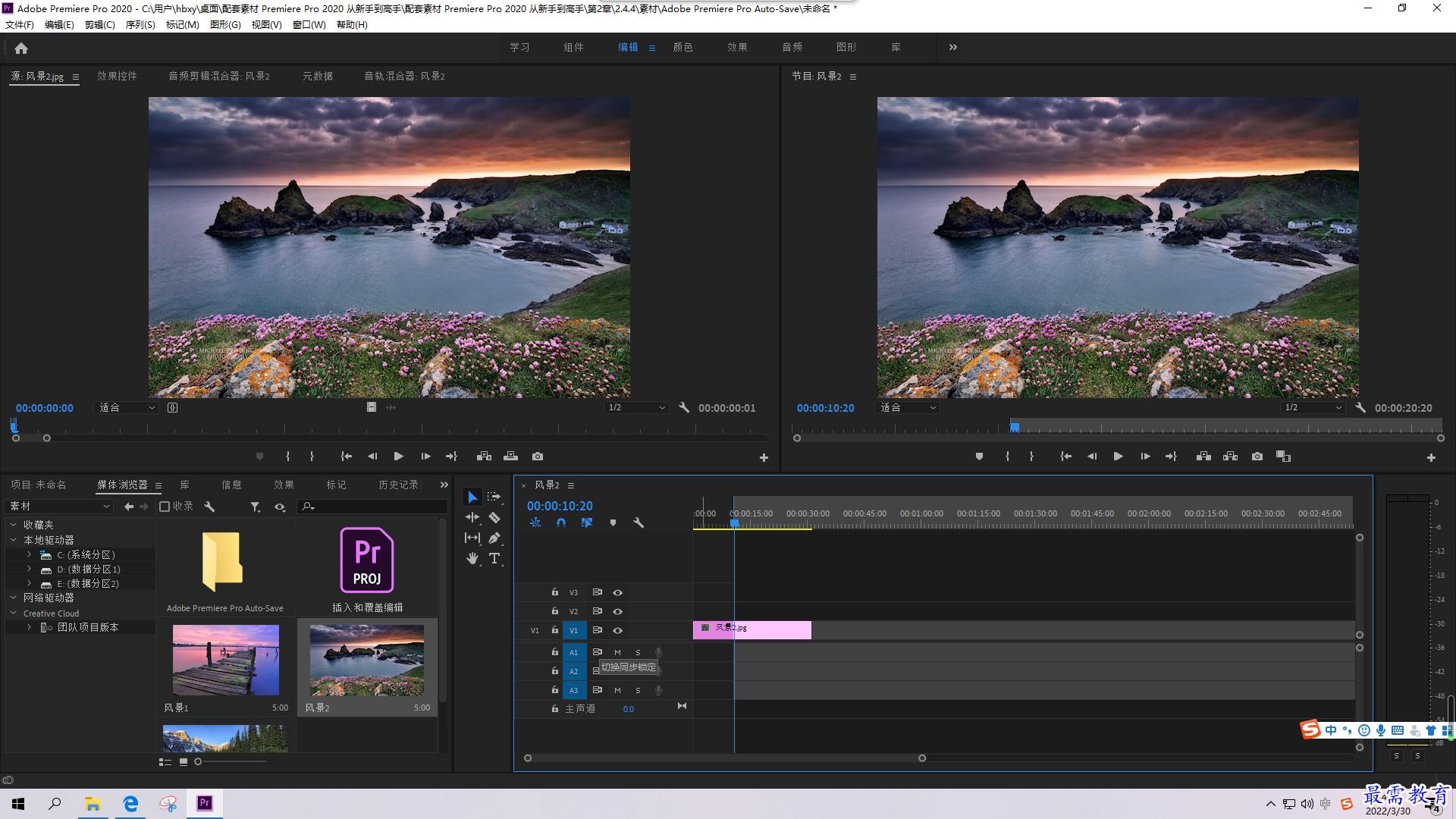Open 窗口(W) menu
This screenshot has width=1456, height=819.
point(309,25)
